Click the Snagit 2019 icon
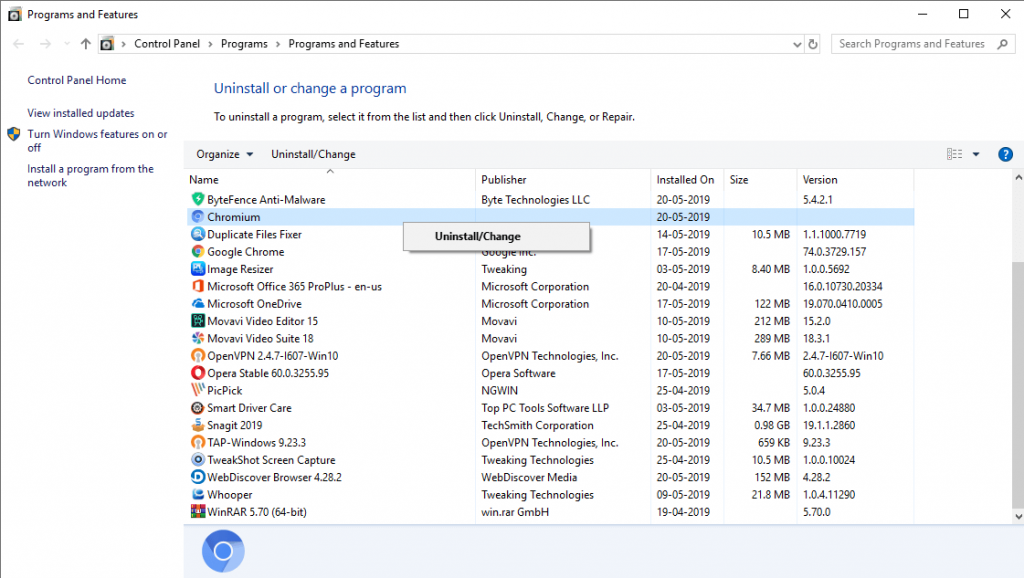The width and height of the screenshot is (1024, 578). tap(197, 425)
